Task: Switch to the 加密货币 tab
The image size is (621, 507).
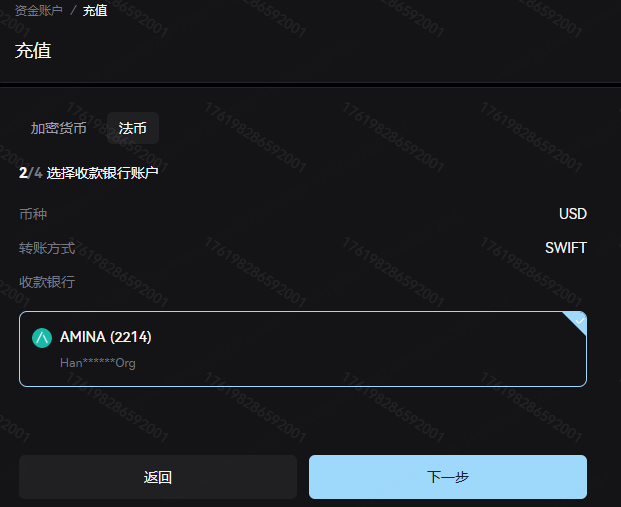Action: 59,128
